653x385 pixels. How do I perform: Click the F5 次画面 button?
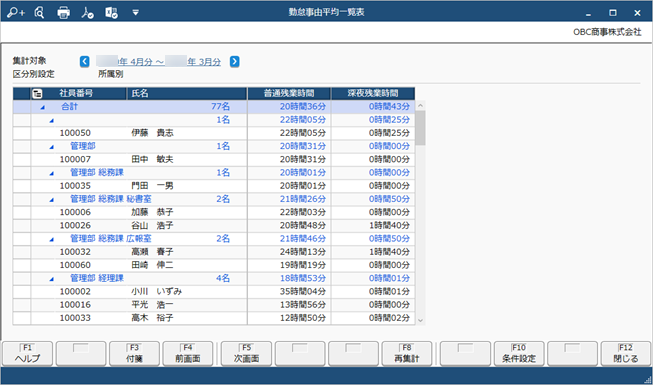(246, 354)
